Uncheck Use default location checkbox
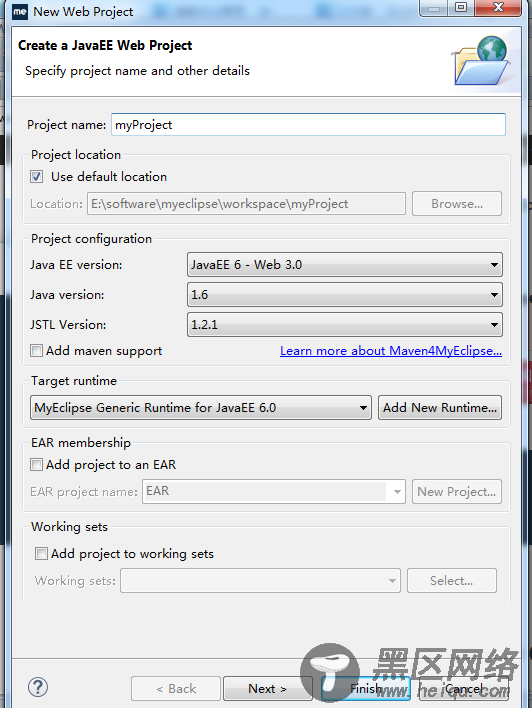This screenshot has height=708, width=532. [x=37, y=177]
